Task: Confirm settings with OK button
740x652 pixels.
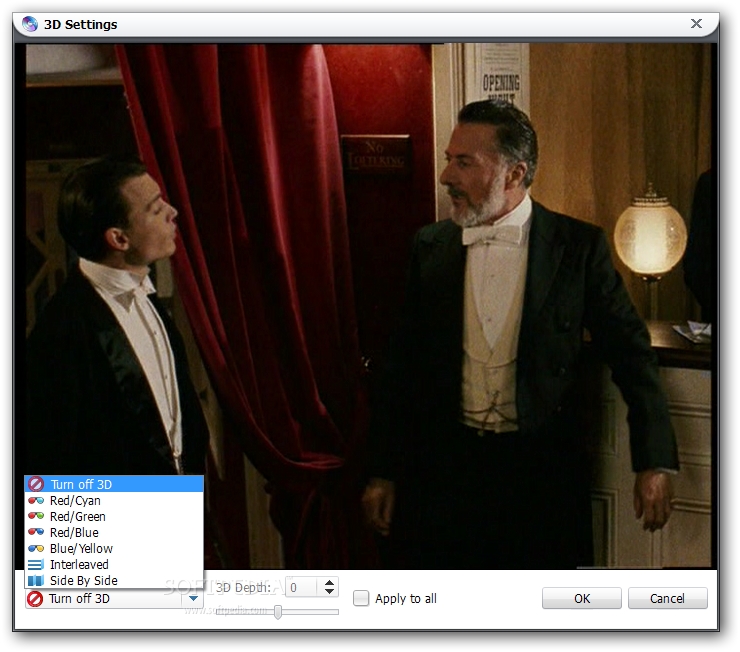Action: pos(581,598)
